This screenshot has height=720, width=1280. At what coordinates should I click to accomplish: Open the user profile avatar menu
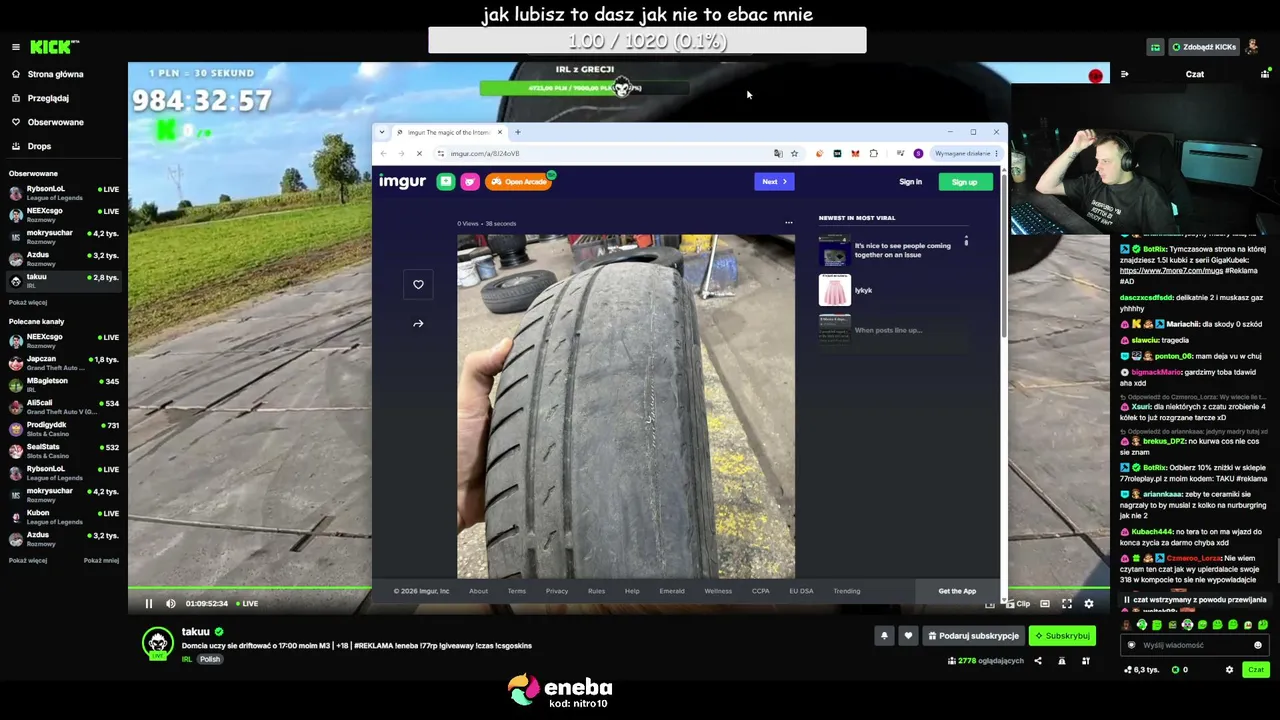pyautogui.click(x=1252, y=47)
